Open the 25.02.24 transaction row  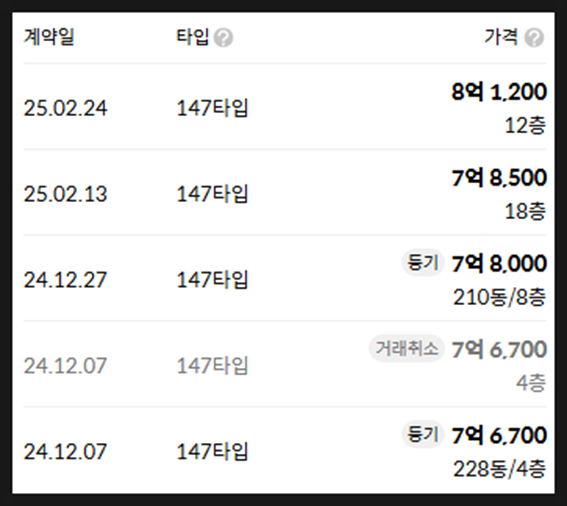[285, 107]
